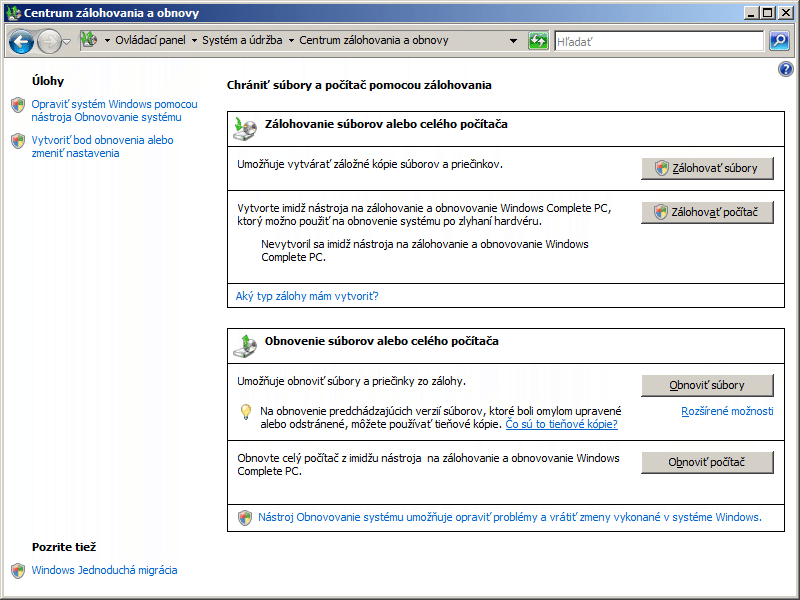Minimize the Centrum zálohovania window
Viewport: 800px width, 600px height.
point(750,13)
